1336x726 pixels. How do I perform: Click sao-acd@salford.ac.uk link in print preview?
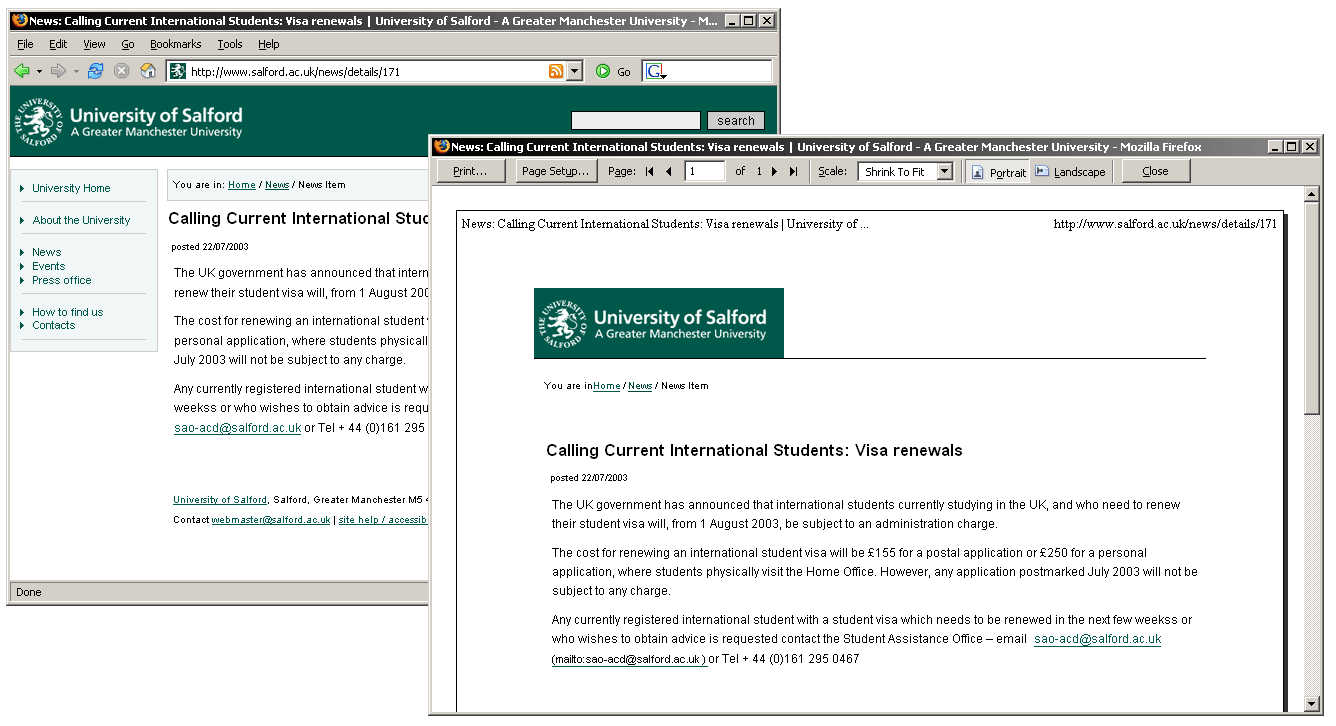click(1097, 639)
